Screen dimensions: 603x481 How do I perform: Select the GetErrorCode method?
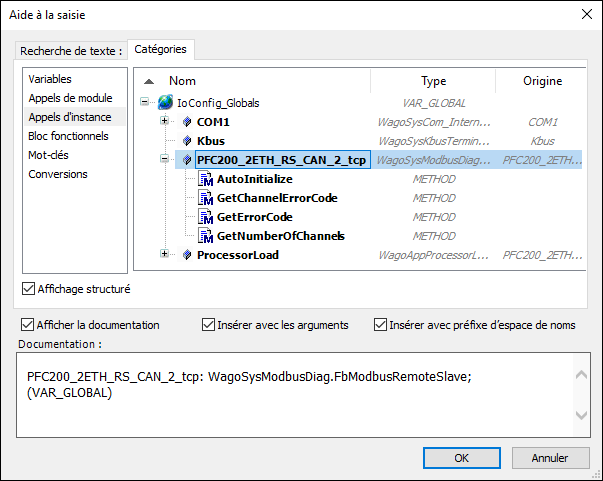click(255, 217)
